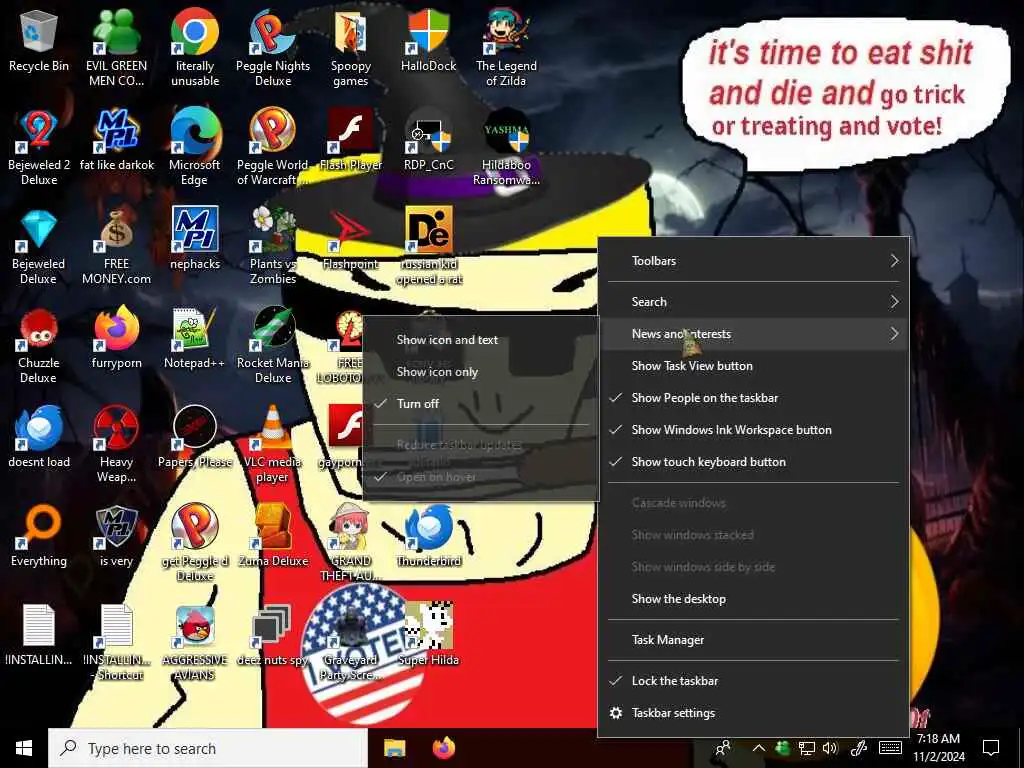This screenshot has height=768, width=1024.
Task: Open the notification Action Center button
Action: point(991,748)
